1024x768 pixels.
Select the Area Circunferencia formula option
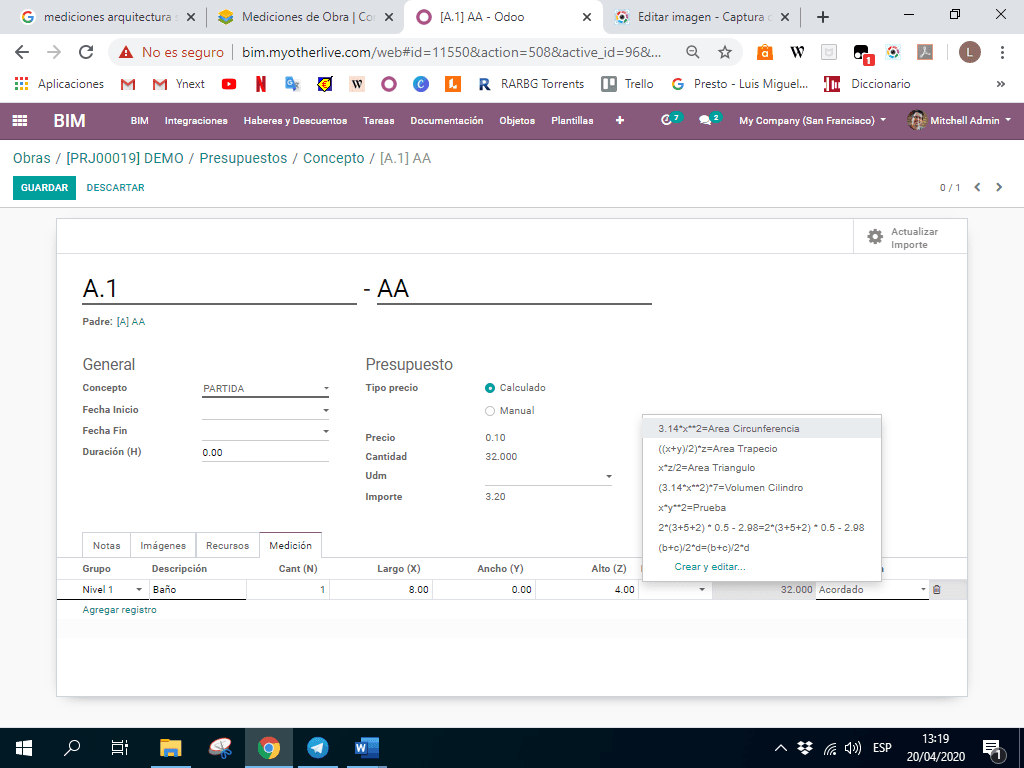pos(761,429)
